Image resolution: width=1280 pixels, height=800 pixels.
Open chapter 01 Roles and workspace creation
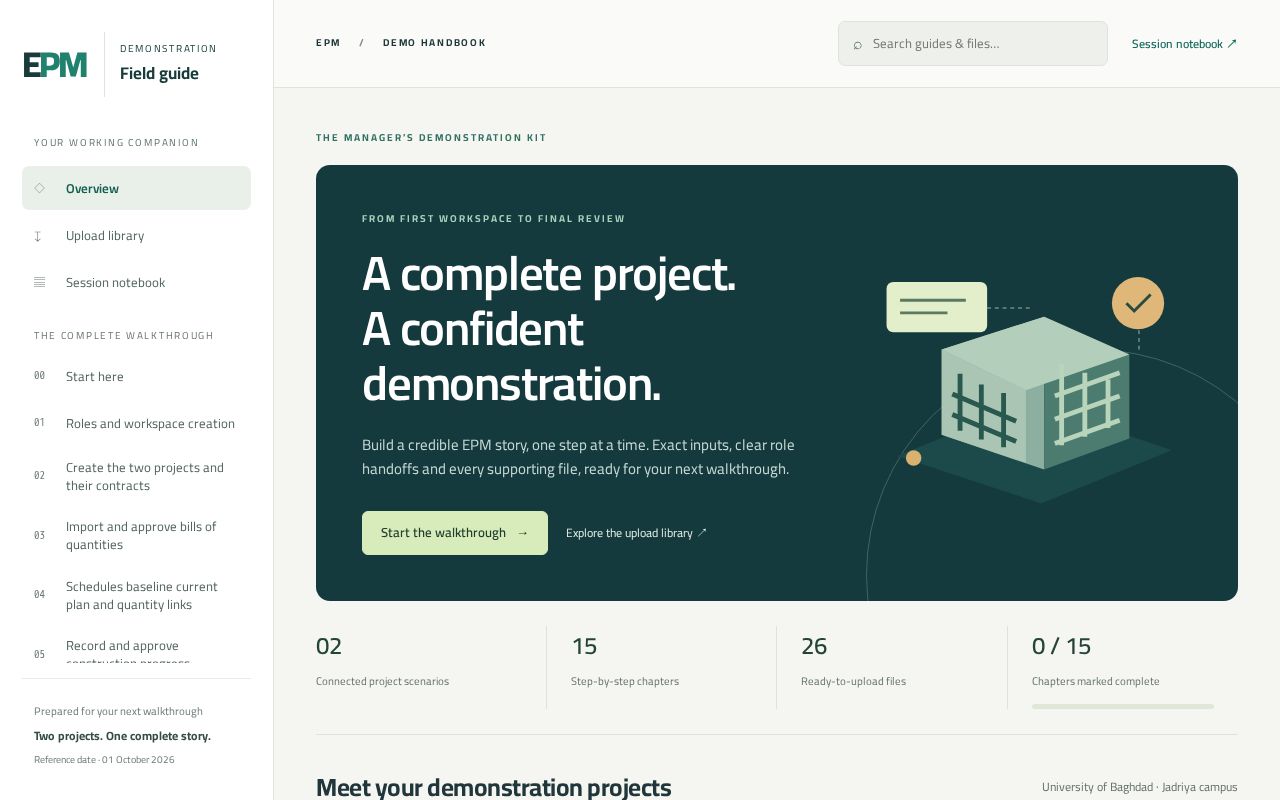[x=136, y=424]
